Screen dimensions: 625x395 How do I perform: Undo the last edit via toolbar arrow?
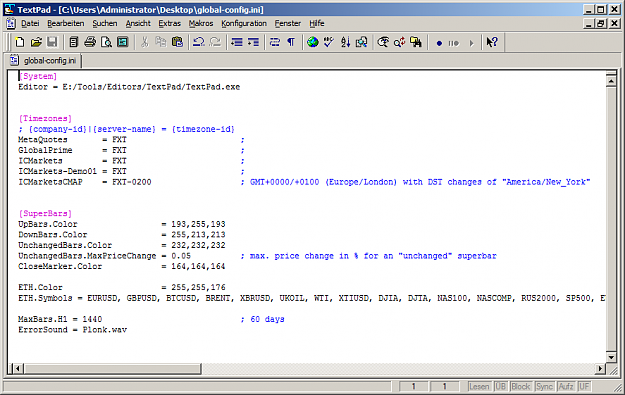coord(199,42)
